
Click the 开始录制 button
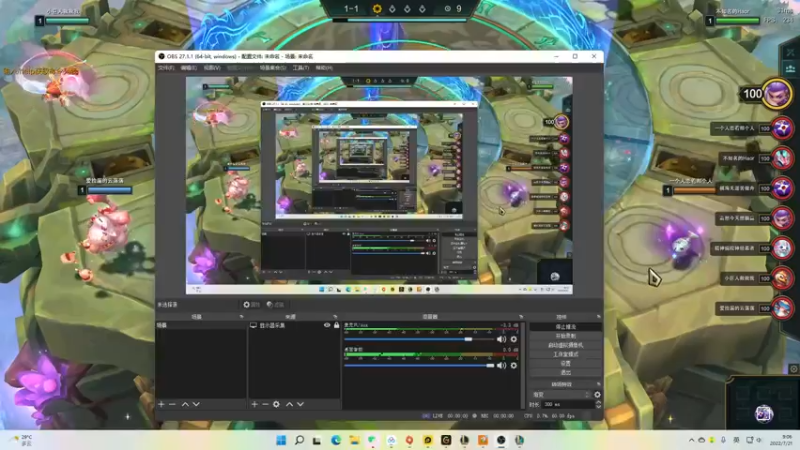pos(565,336)
